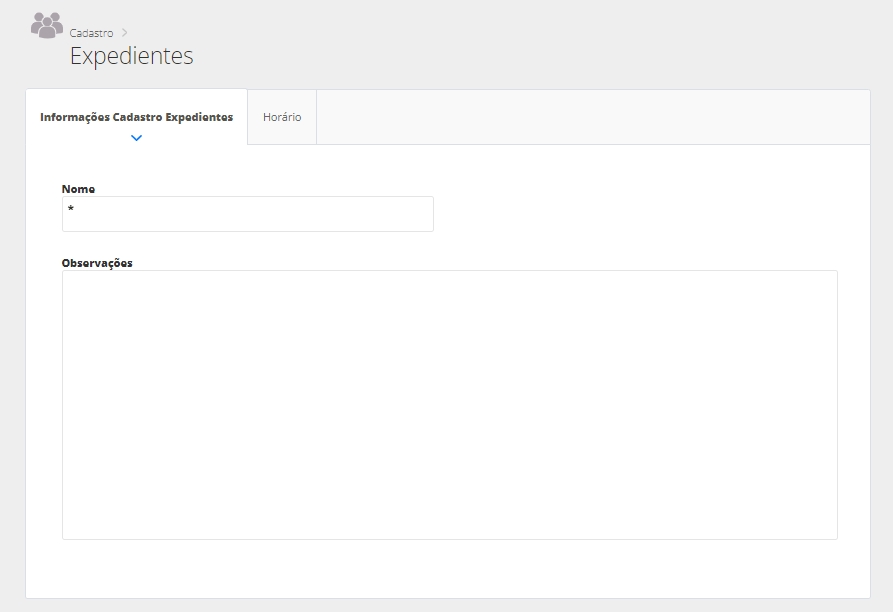Image resolution: width=893 pixels, height=612 pixels.
Task: Click the blue chevron under the active tab
Action: tap(137, 138)
